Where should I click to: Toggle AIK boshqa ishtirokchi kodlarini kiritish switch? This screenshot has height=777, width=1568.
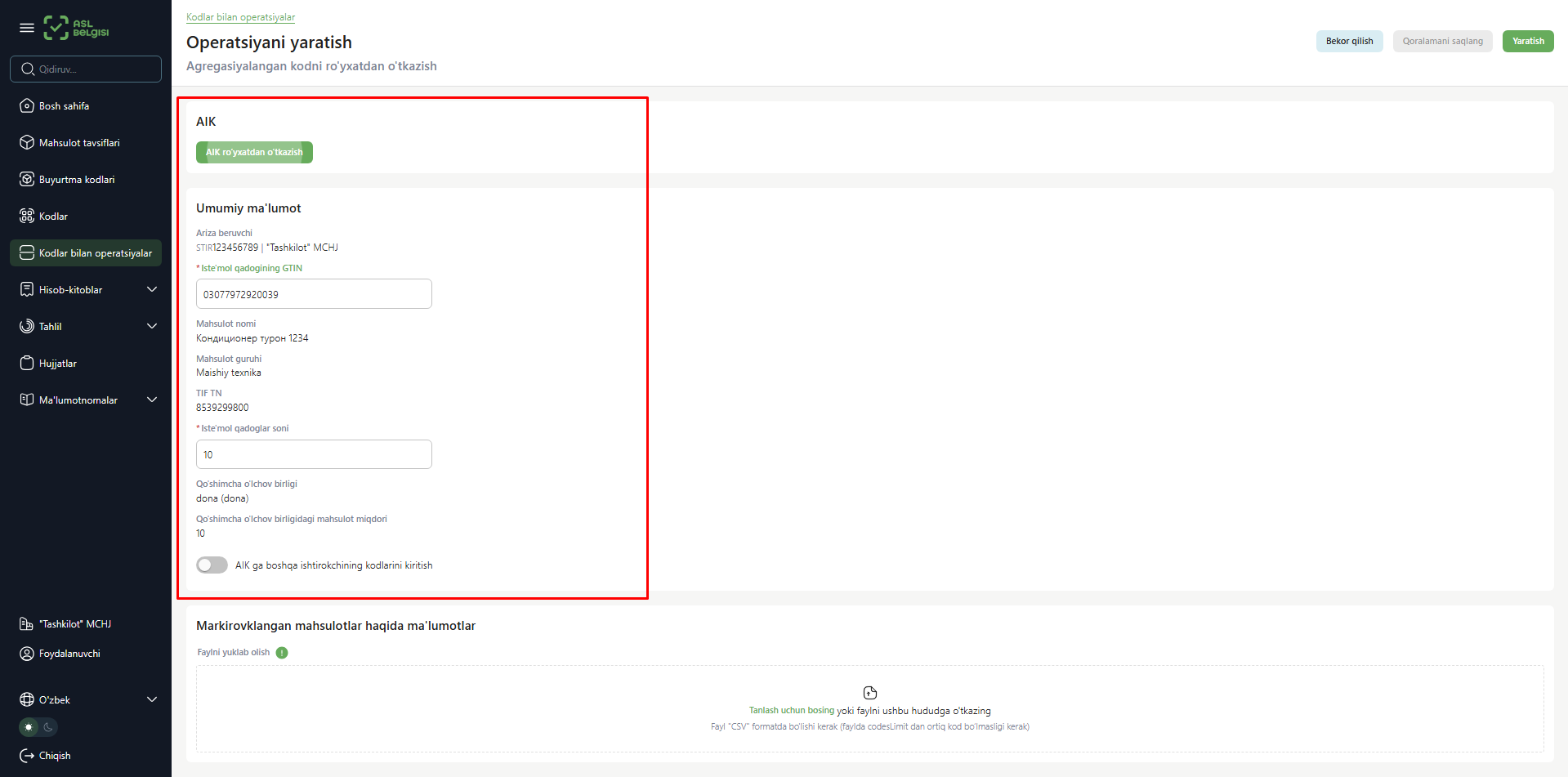212,565
